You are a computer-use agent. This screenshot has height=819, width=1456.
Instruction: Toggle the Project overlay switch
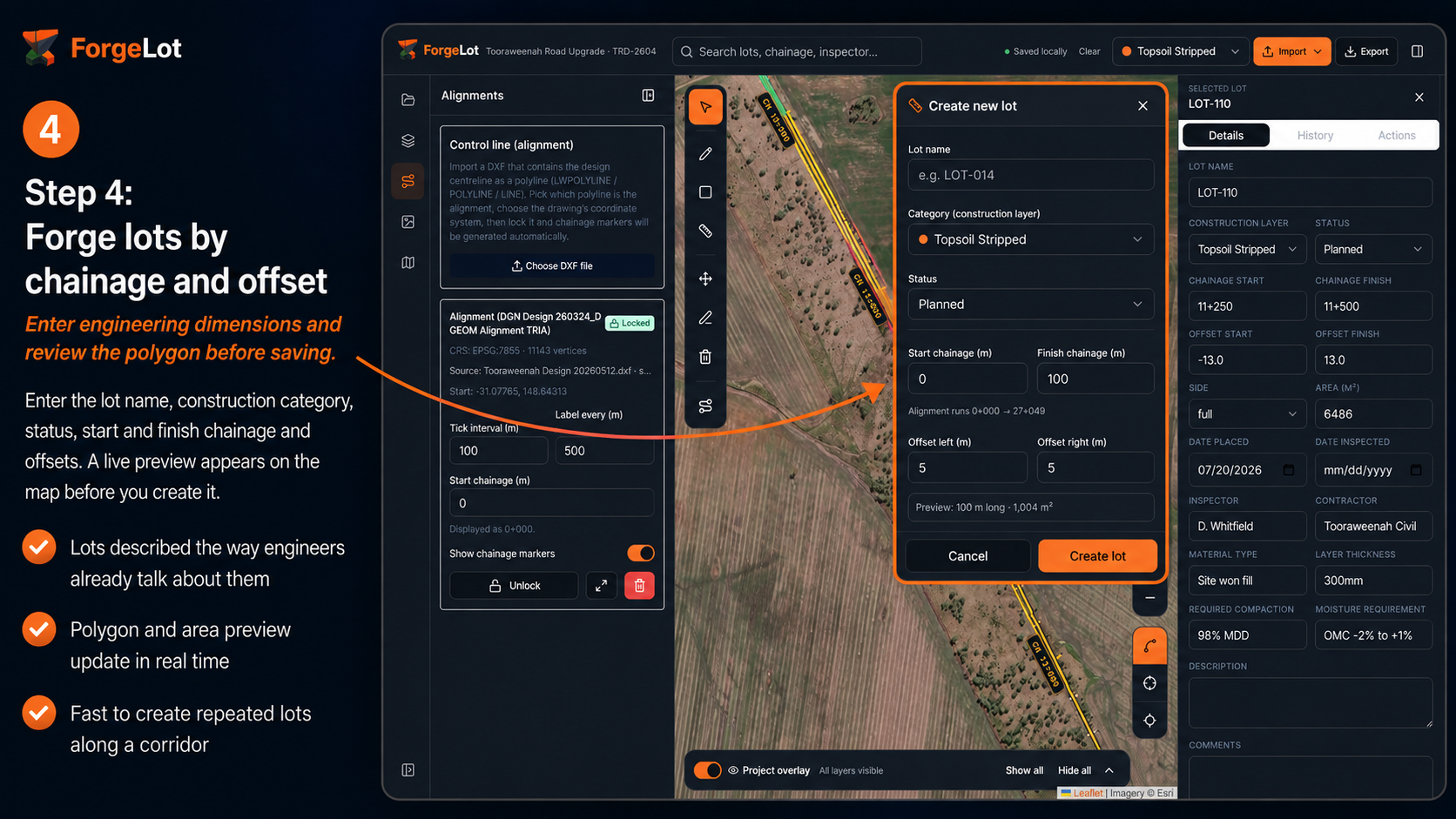(707, 770)
